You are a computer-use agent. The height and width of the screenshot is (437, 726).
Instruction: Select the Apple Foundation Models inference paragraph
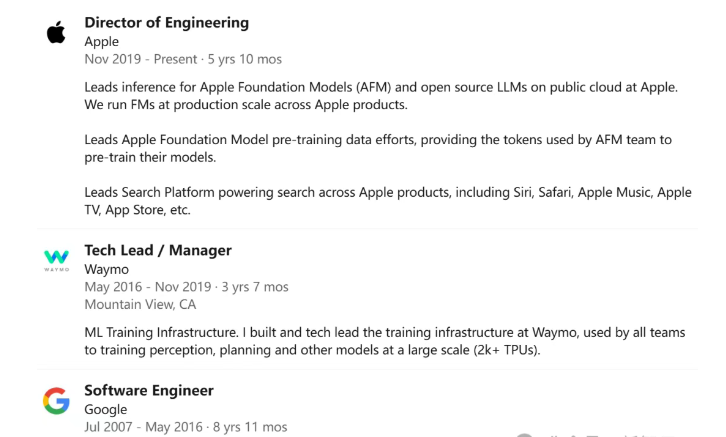[381, 96]
